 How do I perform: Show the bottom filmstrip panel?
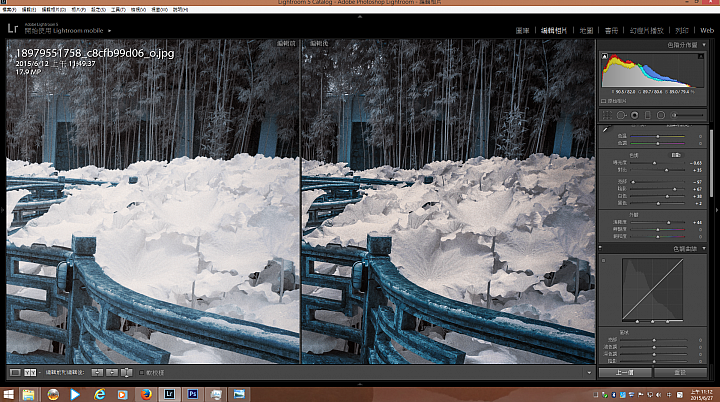pyautogui.click(x=360, y=384)
